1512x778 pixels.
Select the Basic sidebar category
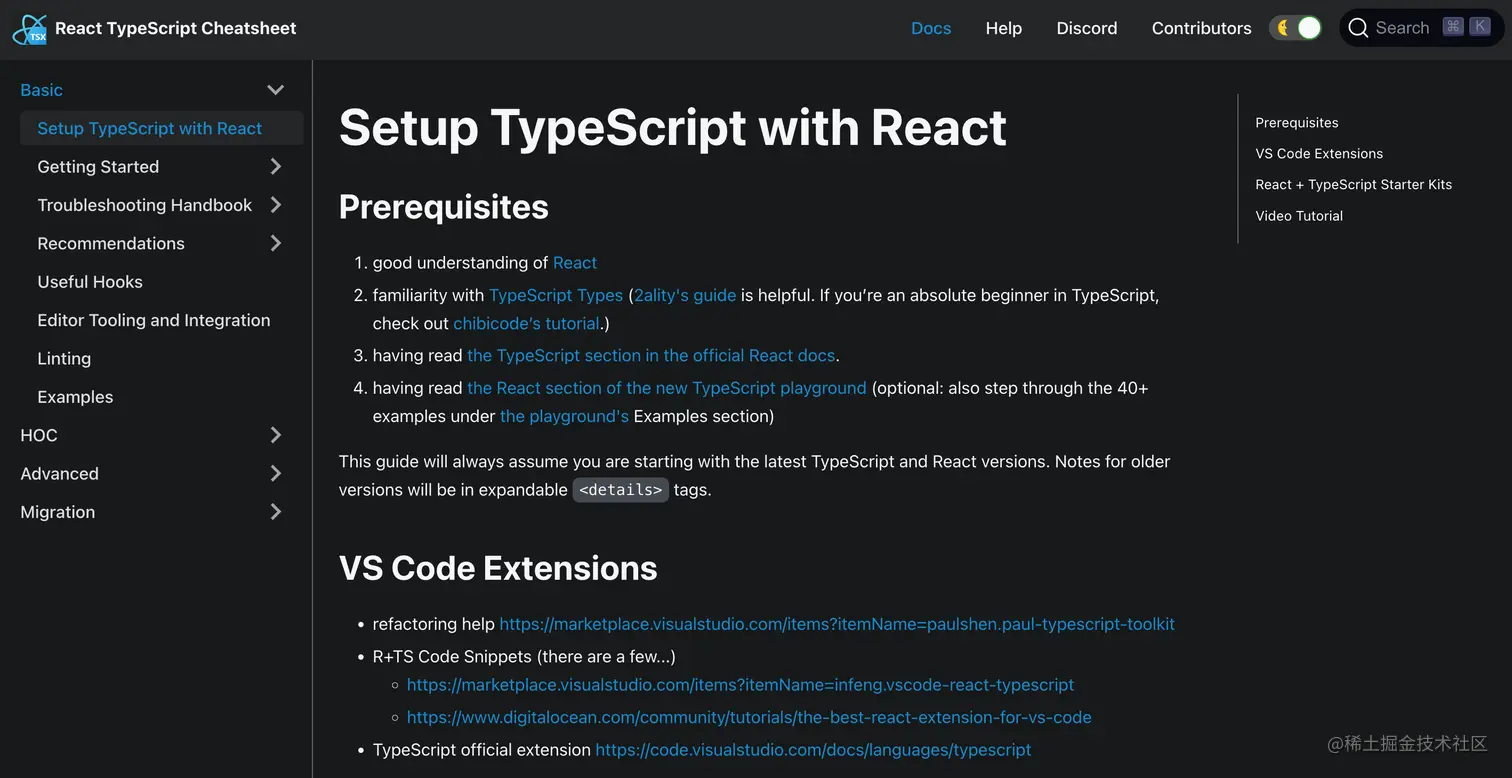click(x=42, y=90)
